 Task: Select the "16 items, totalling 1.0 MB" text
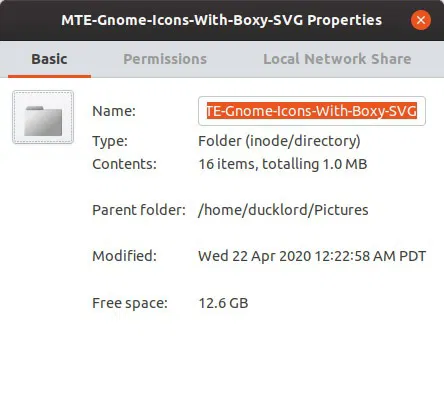(283, 164)
